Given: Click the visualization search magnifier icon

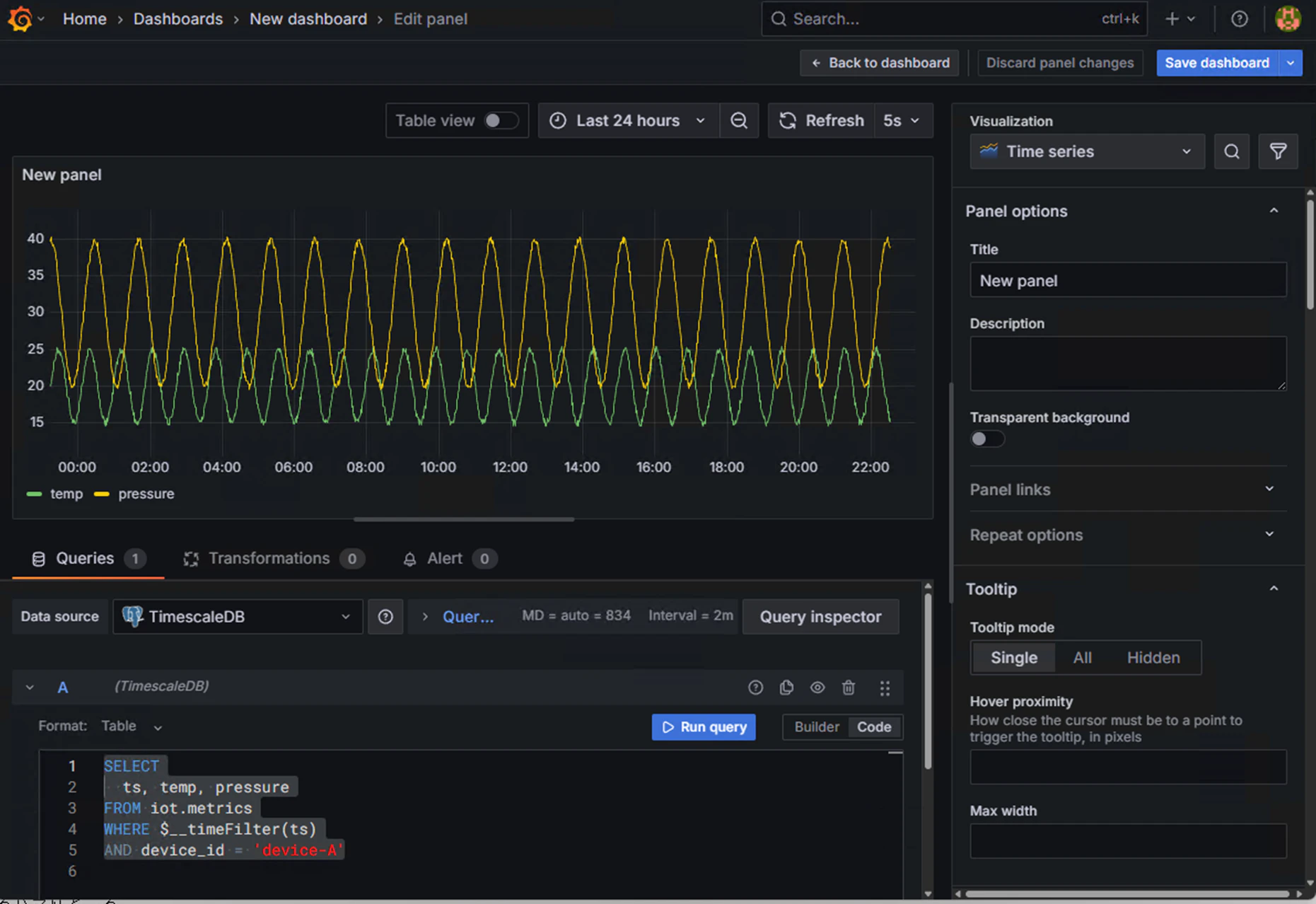Looking at the screenshot, I should (x=1231, y=151).
